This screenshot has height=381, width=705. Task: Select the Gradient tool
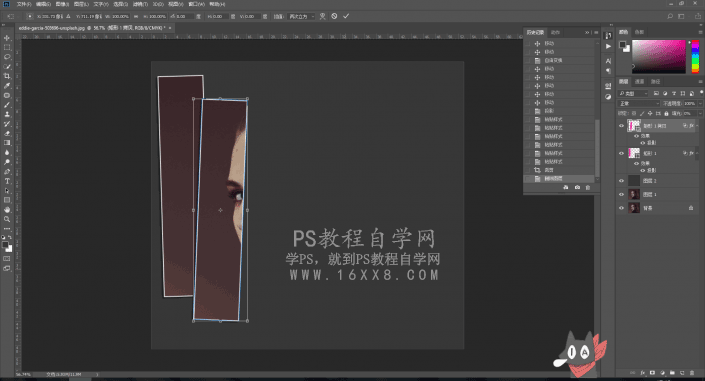pyautogui.click(x=7, y=143)
